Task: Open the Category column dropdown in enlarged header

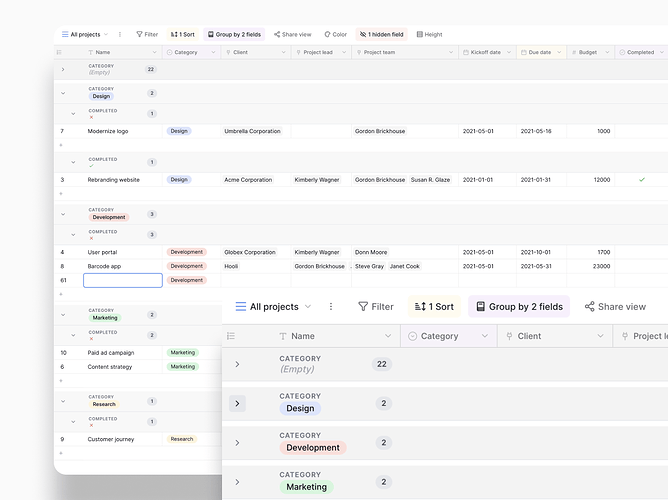Action: 485,336
